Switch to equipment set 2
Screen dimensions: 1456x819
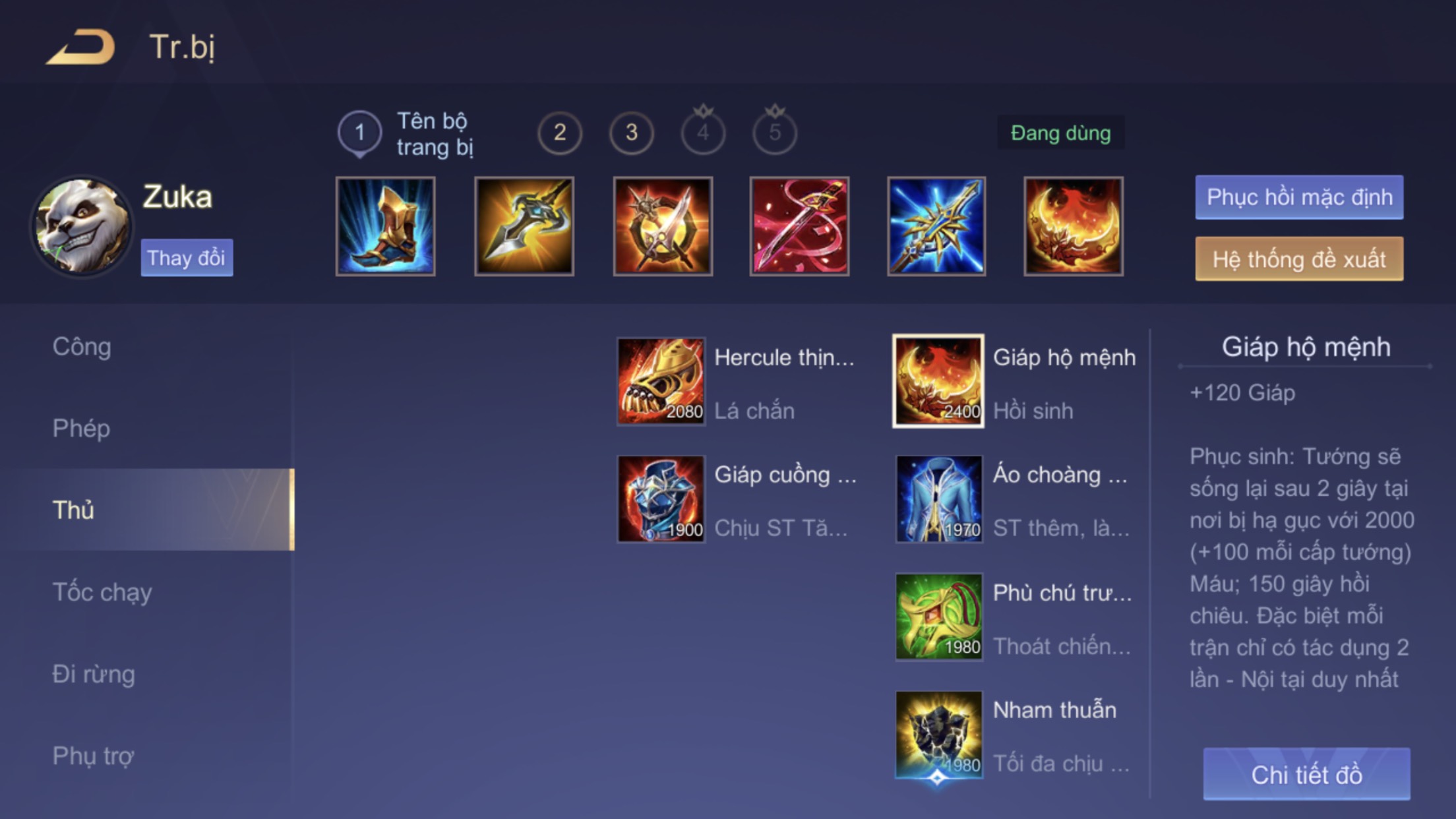(560, 133)
